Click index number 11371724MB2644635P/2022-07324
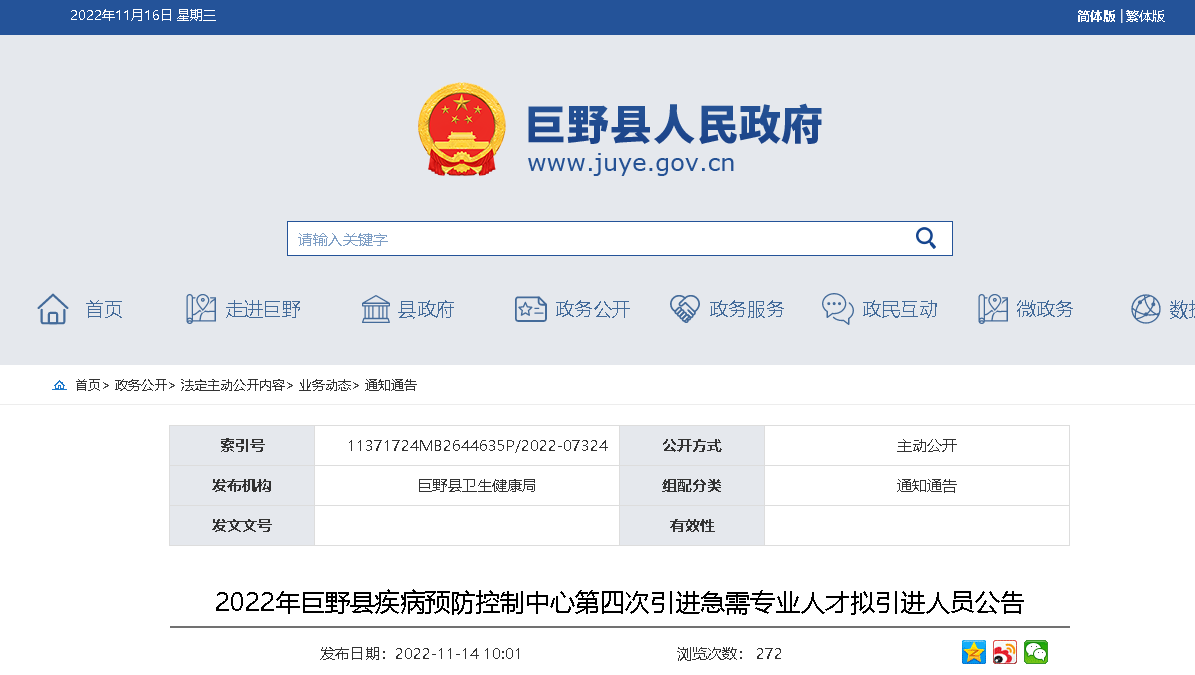This screenshot has width=1195, height=675. click(477, 446)
